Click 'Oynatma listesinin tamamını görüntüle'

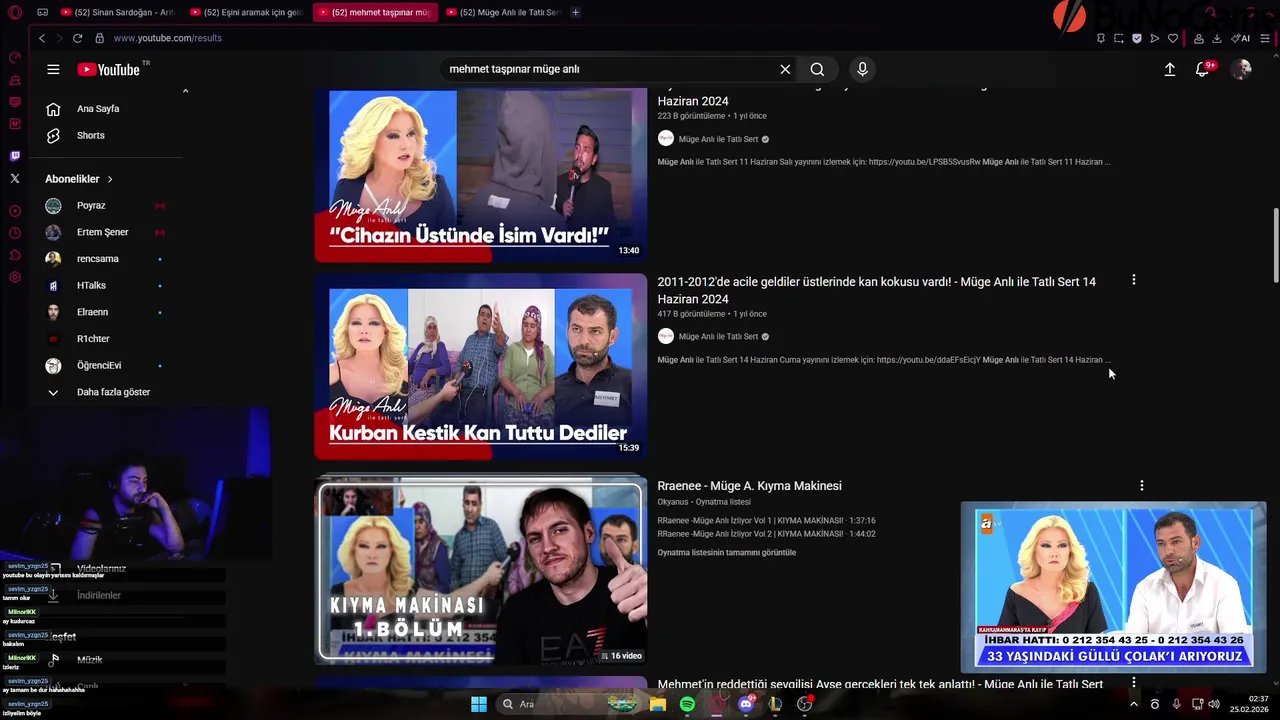(727, 553)
